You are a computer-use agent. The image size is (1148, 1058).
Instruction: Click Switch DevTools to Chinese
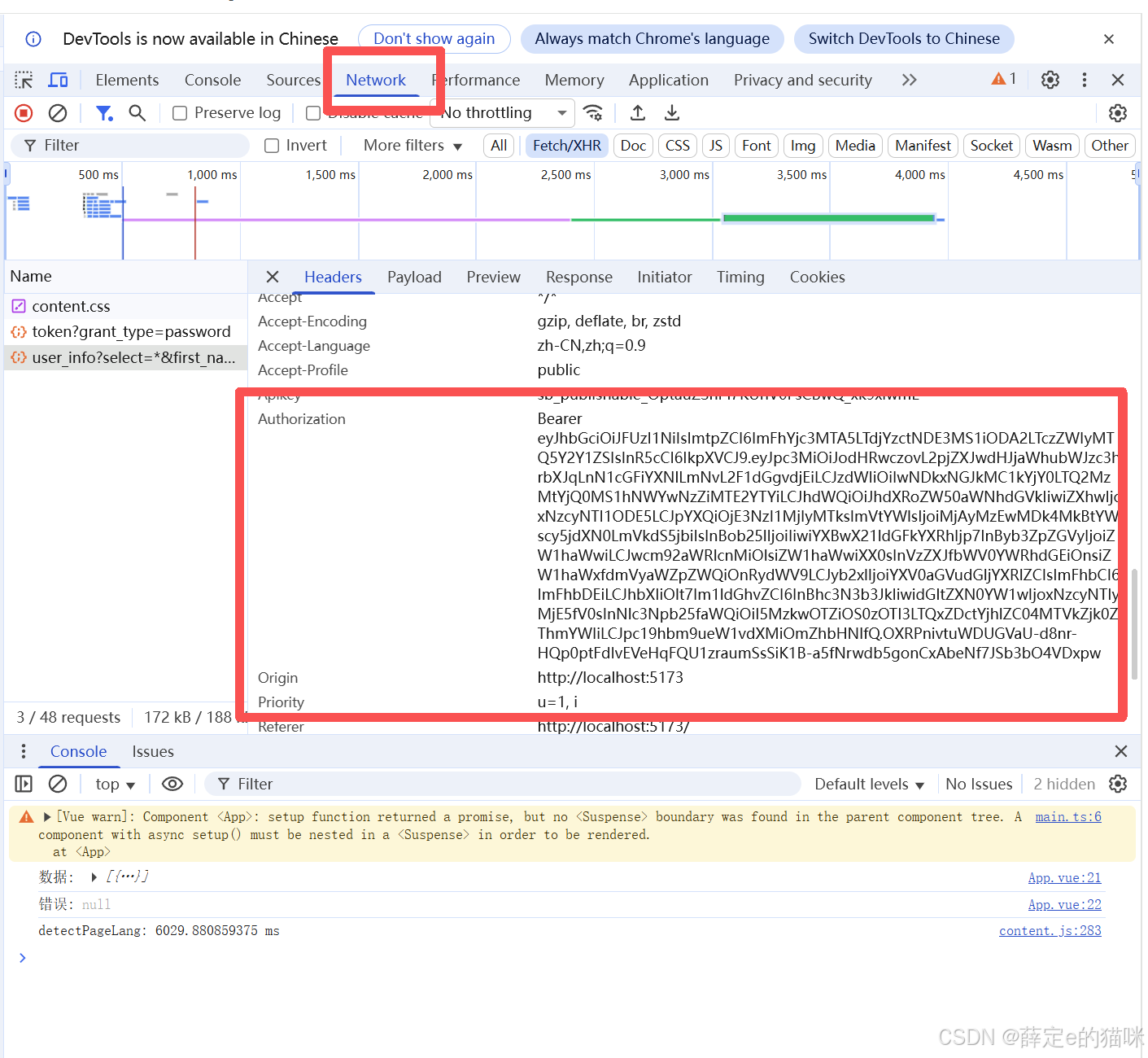[904, 39]
